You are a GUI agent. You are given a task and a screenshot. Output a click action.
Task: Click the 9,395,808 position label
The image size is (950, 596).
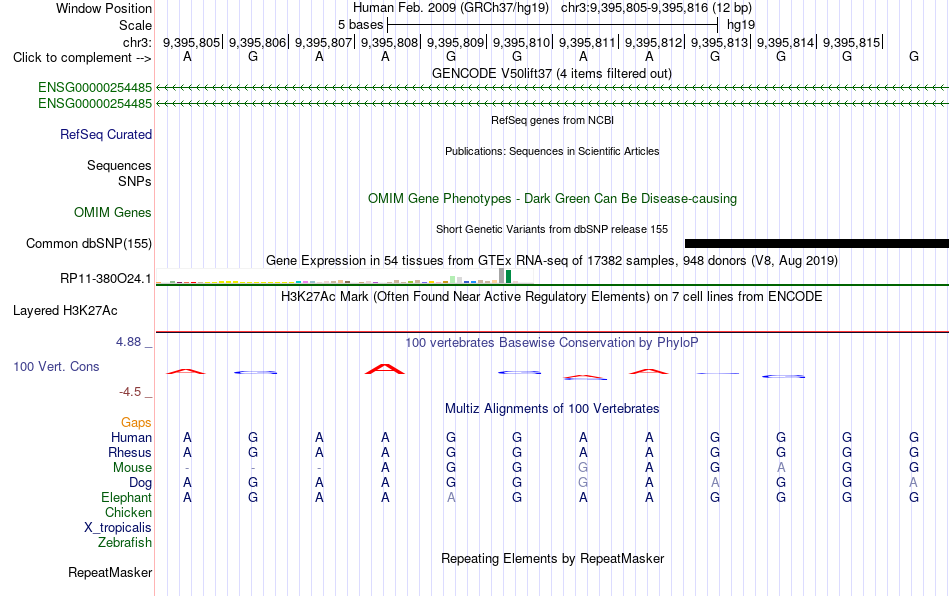390,42
